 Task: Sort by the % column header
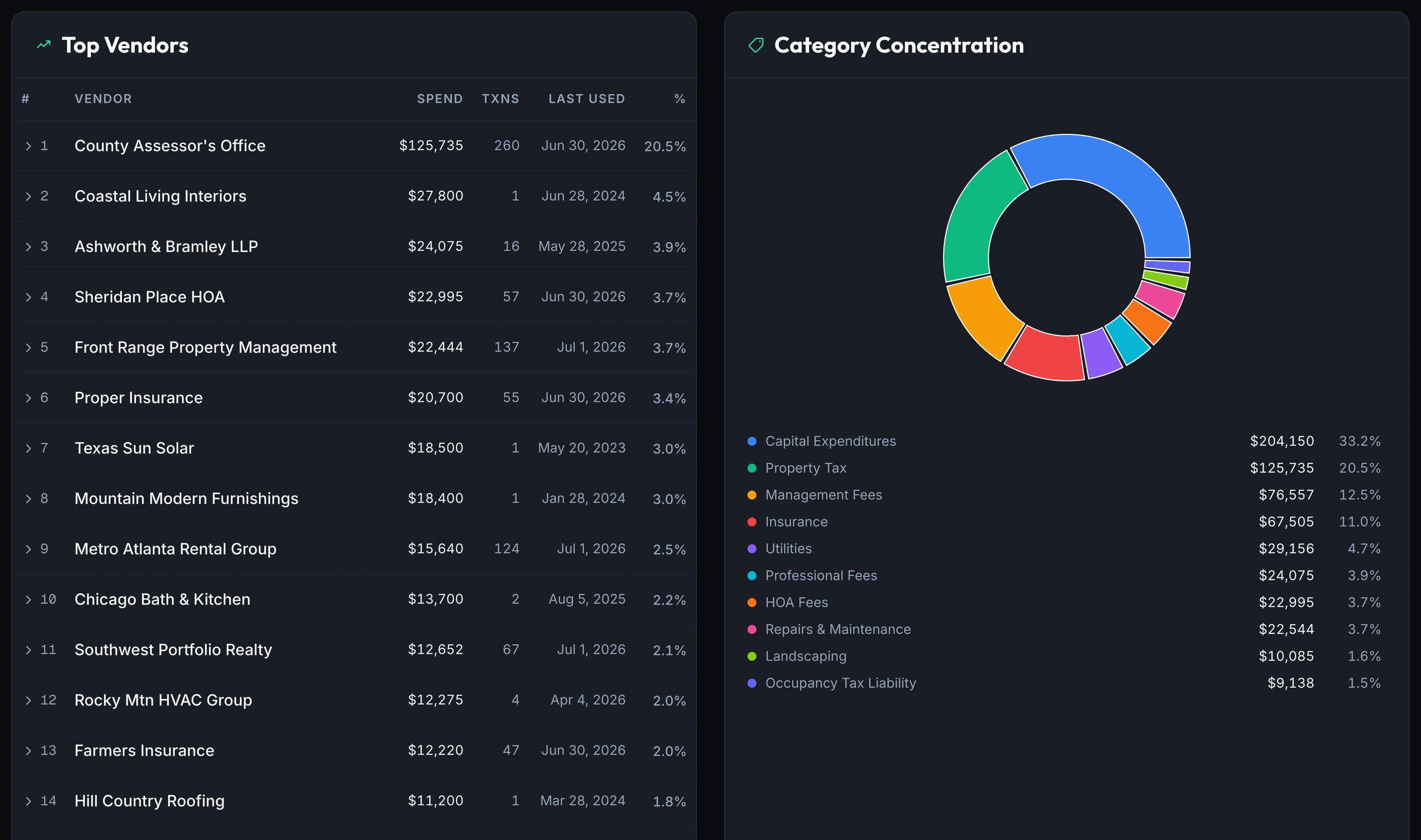coord(680,99)
